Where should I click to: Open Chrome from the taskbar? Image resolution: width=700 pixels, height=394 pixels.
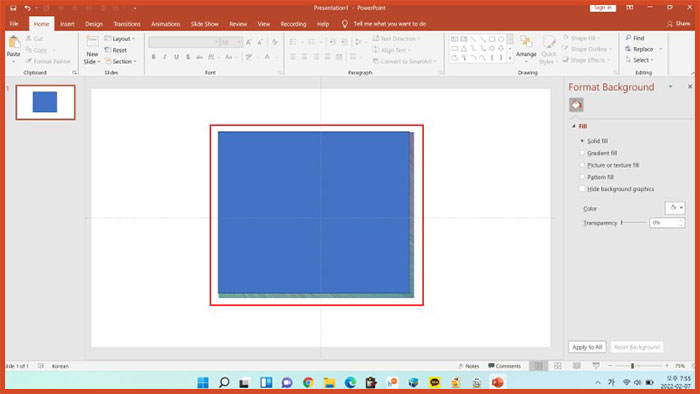[308, 382]
